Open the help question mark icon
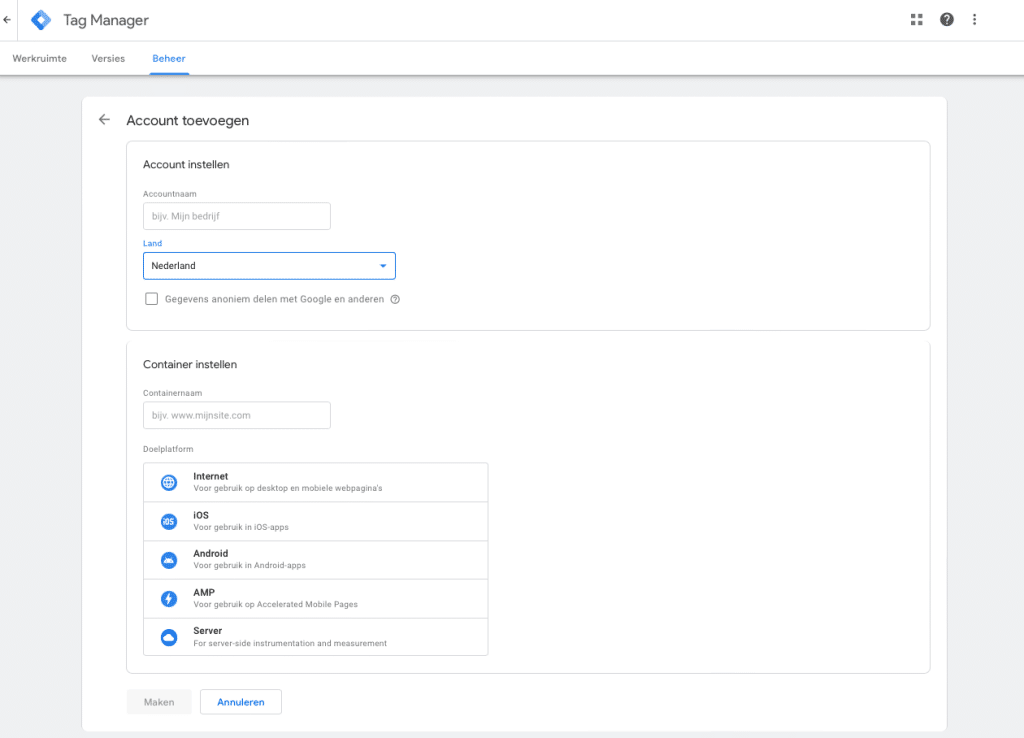This screenshot has width=1024, height=738. click(x=947, y=20)
